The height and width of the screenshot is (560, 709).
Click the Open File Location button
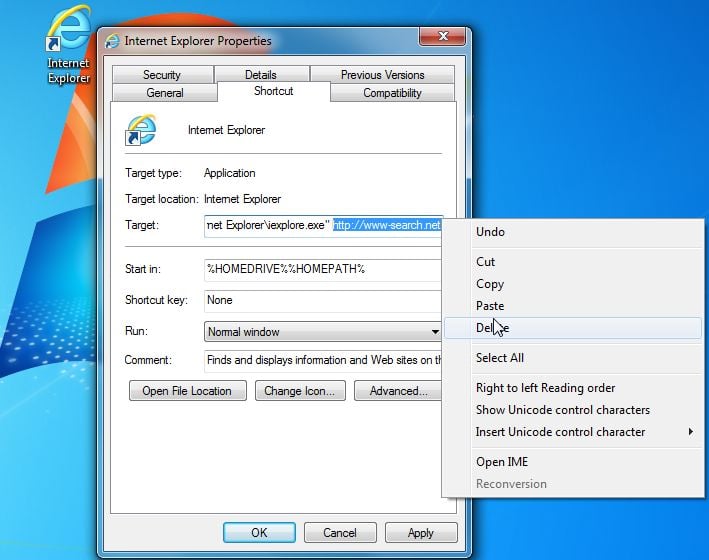[188, 391]
